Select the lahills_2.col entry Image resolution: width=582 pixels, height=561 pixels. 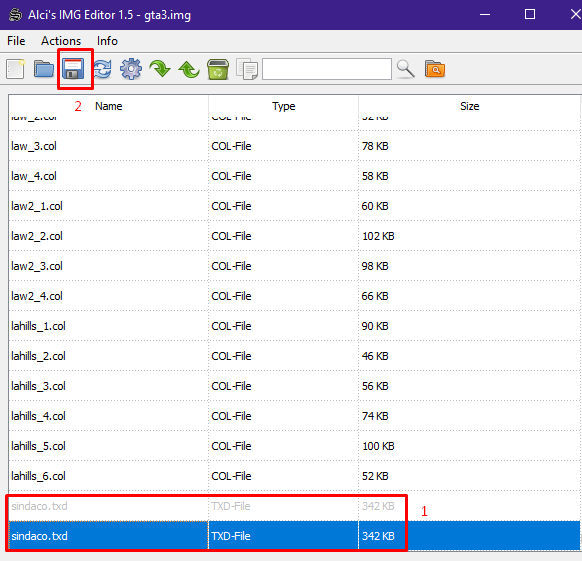click(294, 356)
